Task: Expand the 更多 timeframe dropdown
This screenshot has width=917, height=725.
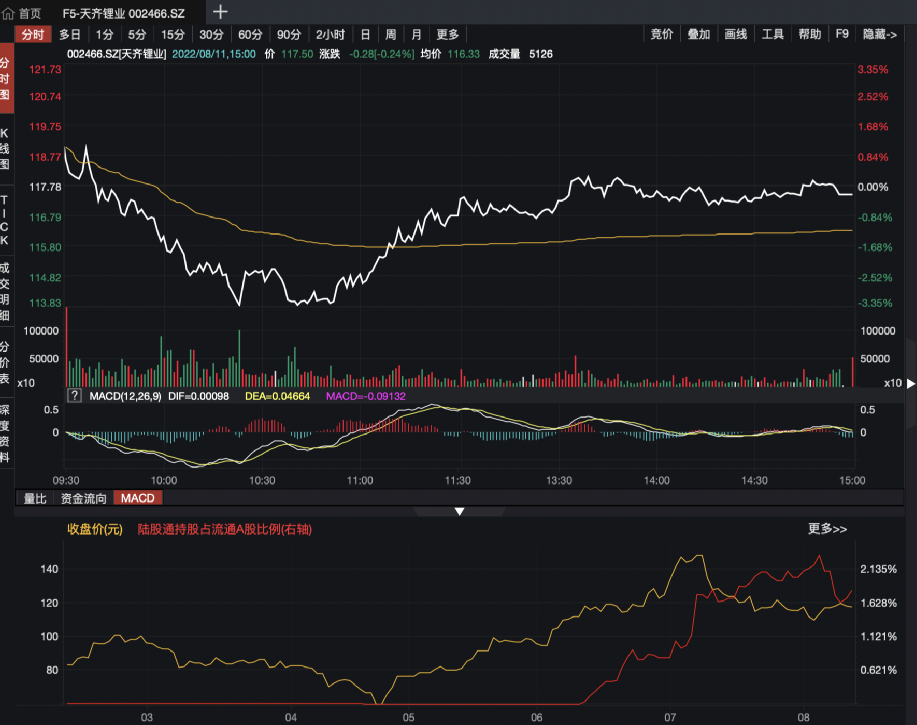Action: click(x=447, y=34)
